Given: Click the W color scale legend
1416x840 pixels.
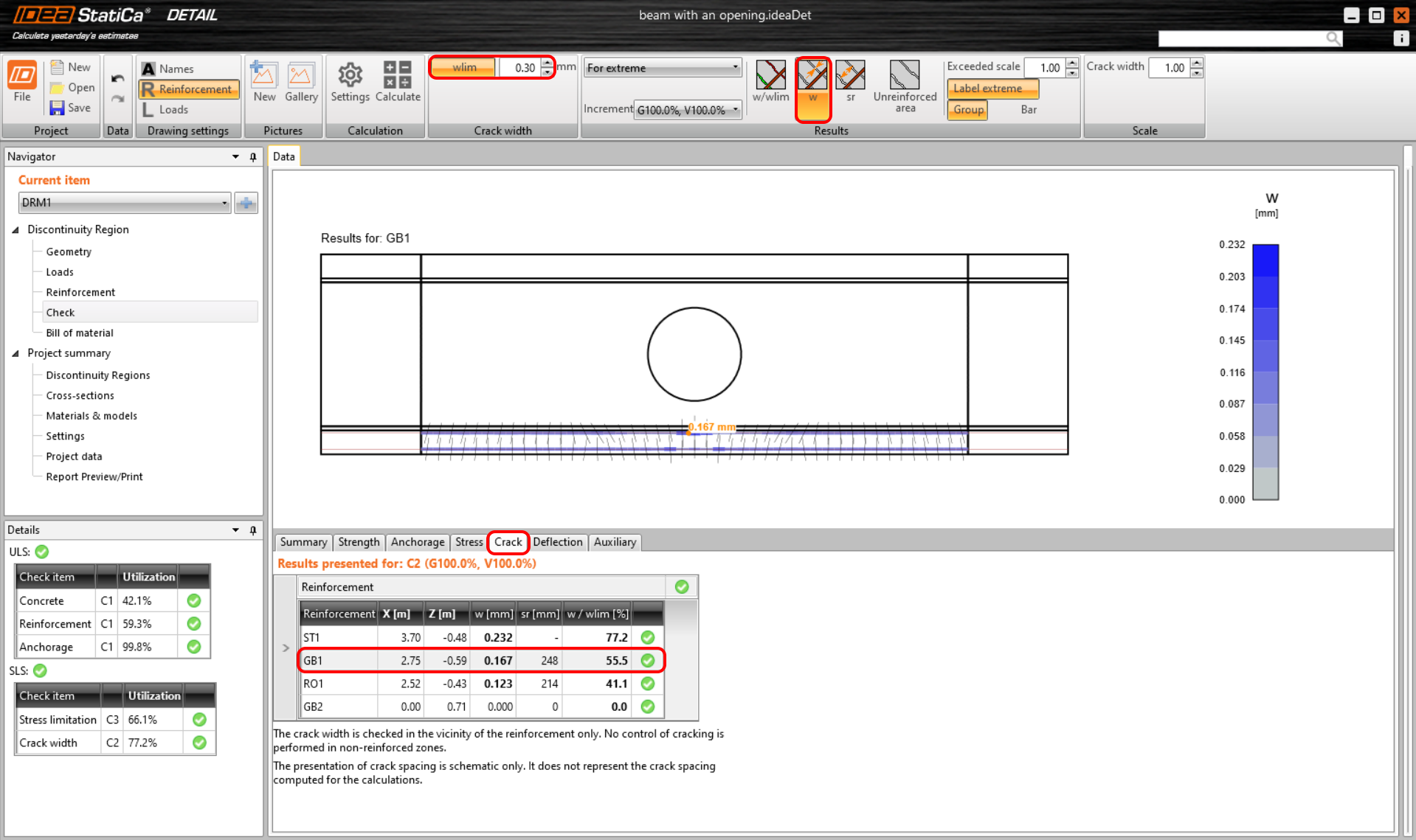Looking at the screenshot, I should [1265, 372].
